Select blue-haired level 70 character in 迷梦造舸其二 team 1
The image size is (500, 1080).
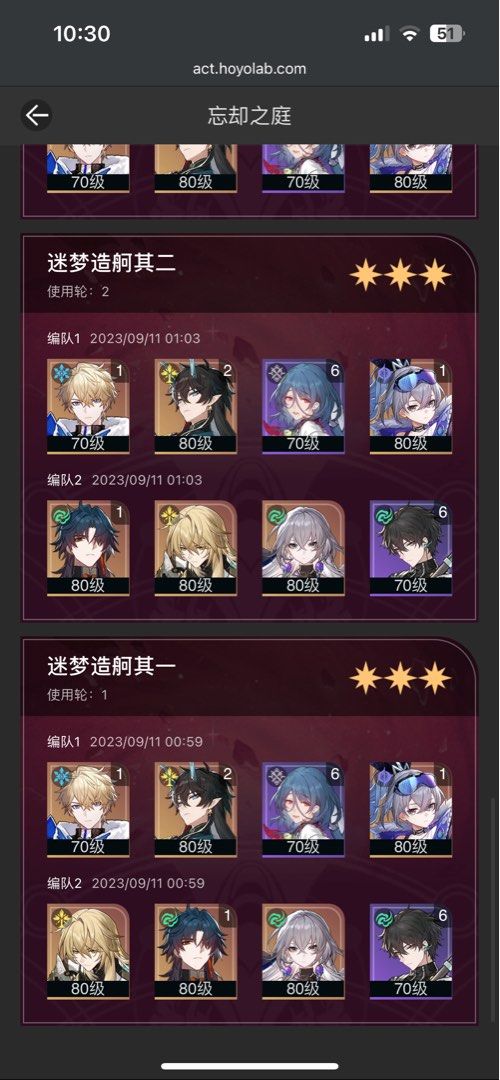(303, 406)
